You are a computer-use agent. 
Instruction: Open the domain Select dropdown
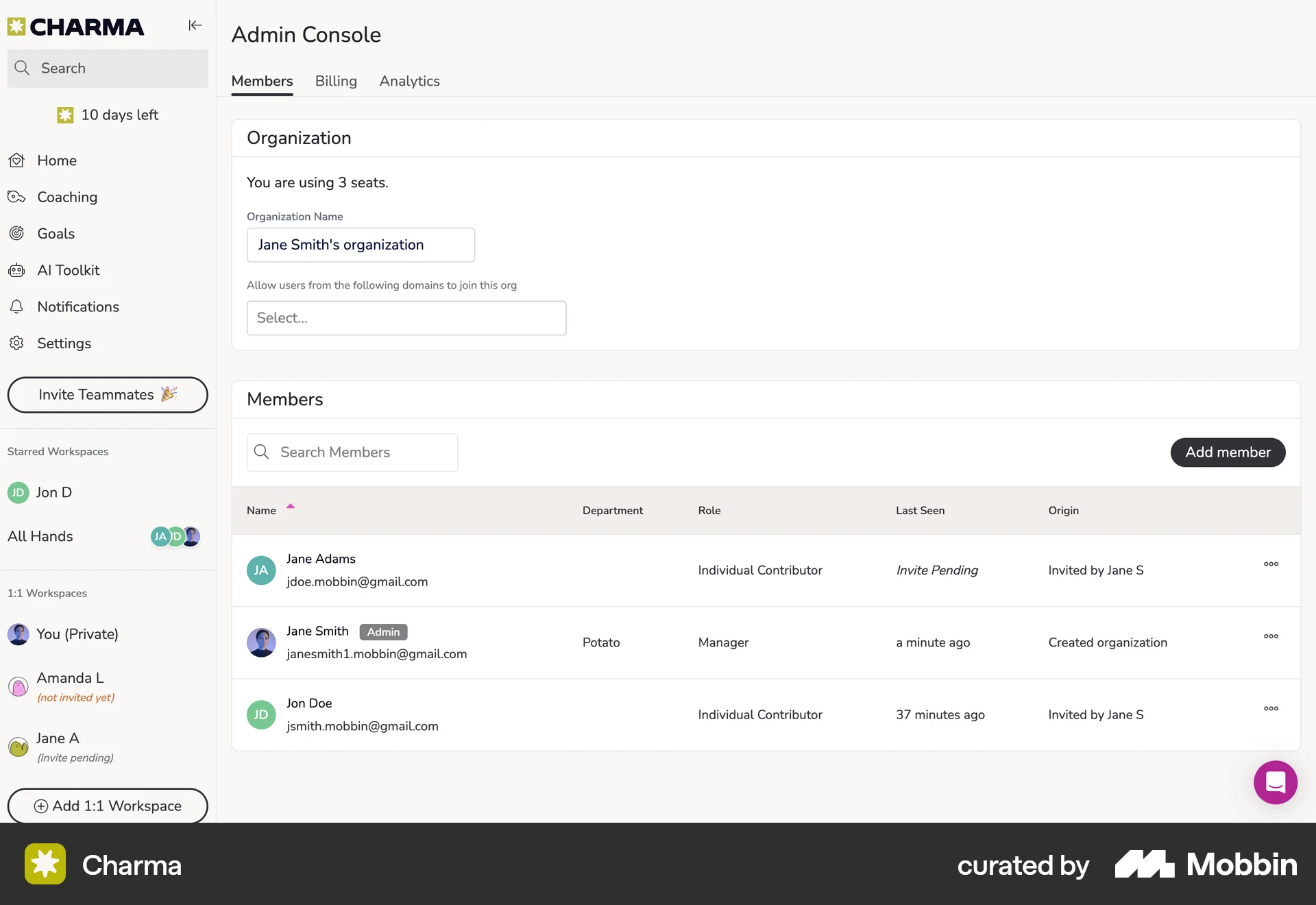[406, 317]
